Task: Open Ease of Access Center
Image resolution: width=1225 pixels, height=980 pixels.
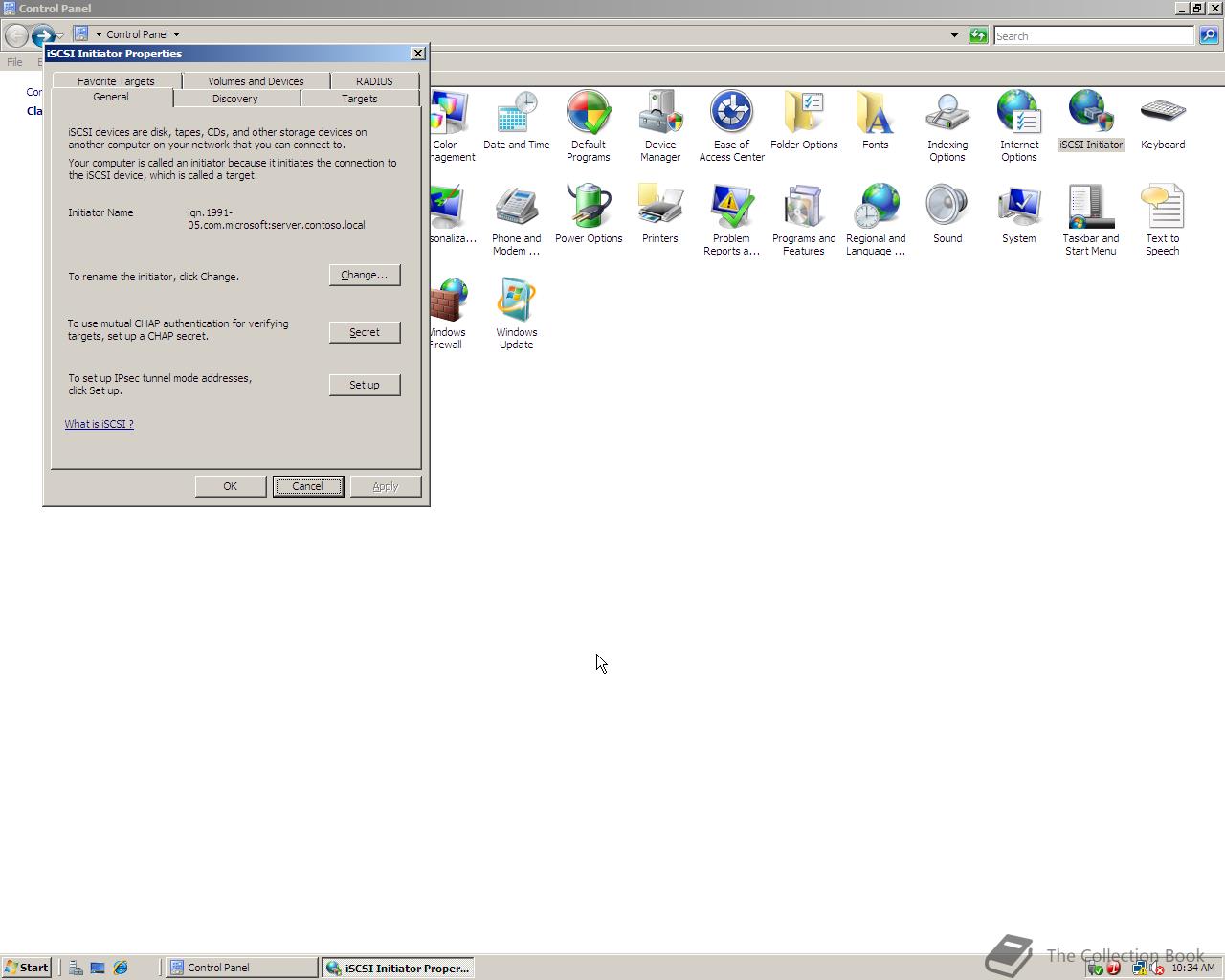Action: 731,126
